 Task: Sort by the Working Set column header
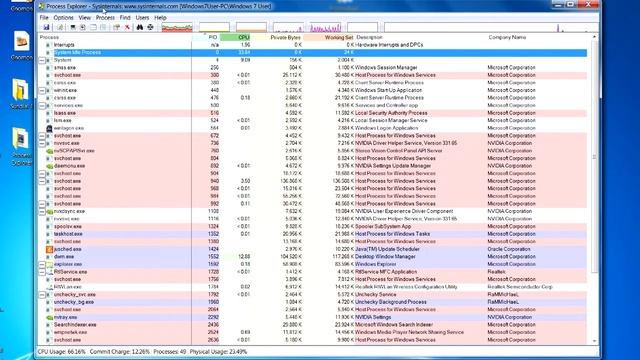coord(329,37)
